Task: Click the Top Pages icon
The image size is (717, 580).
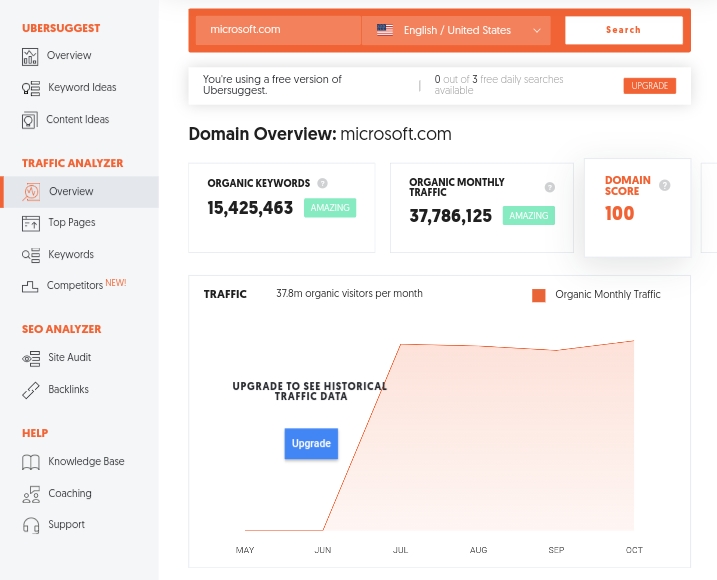Action: (x=31, y=224)
